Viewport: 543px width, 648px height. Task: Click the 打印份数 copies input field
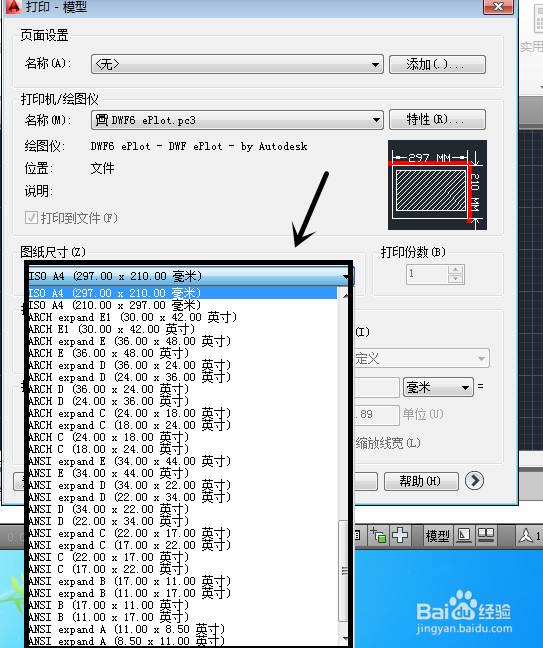[x=427, y=274]
